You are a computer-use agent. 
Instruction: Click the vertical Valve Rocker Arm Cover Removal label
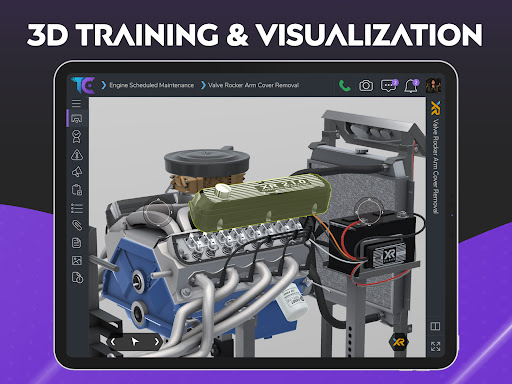pyautogui.click(x=435, y=166)
